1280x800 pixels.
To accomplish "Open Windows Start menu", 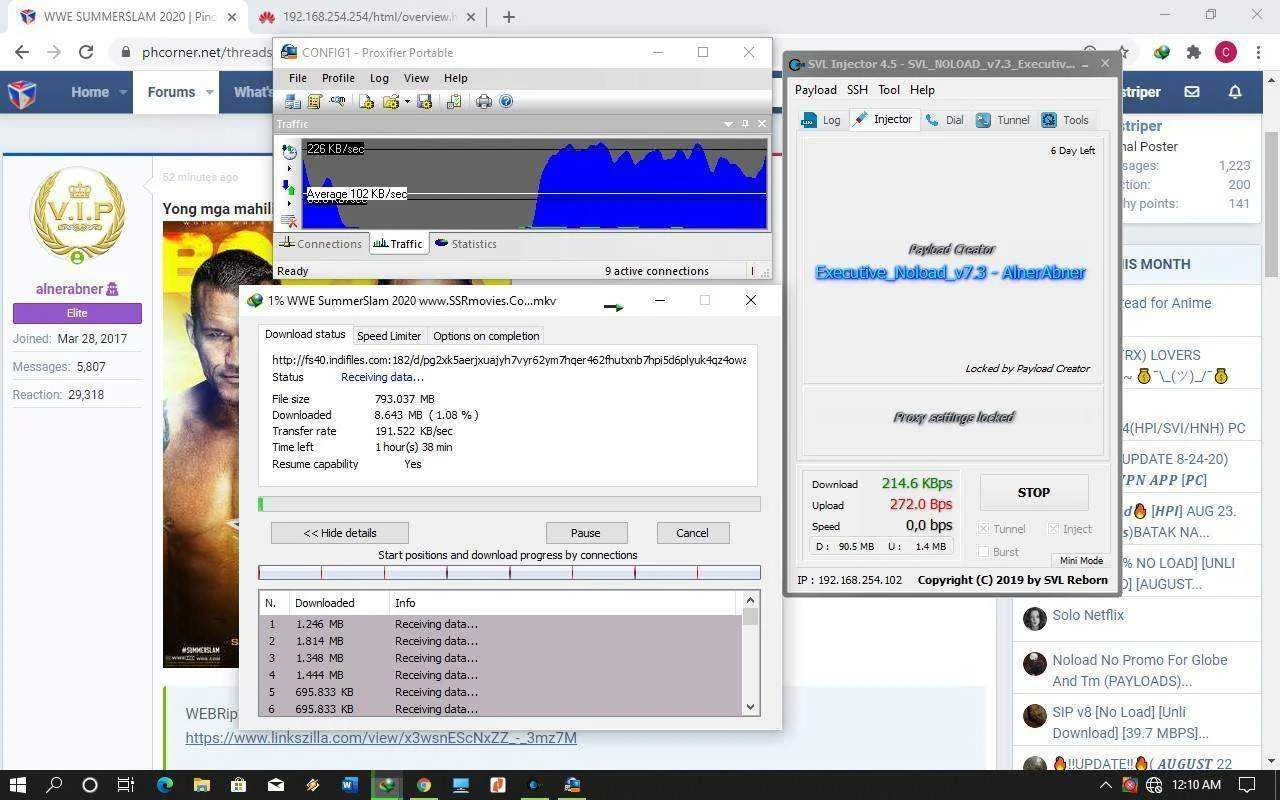I will coord(17,785).
